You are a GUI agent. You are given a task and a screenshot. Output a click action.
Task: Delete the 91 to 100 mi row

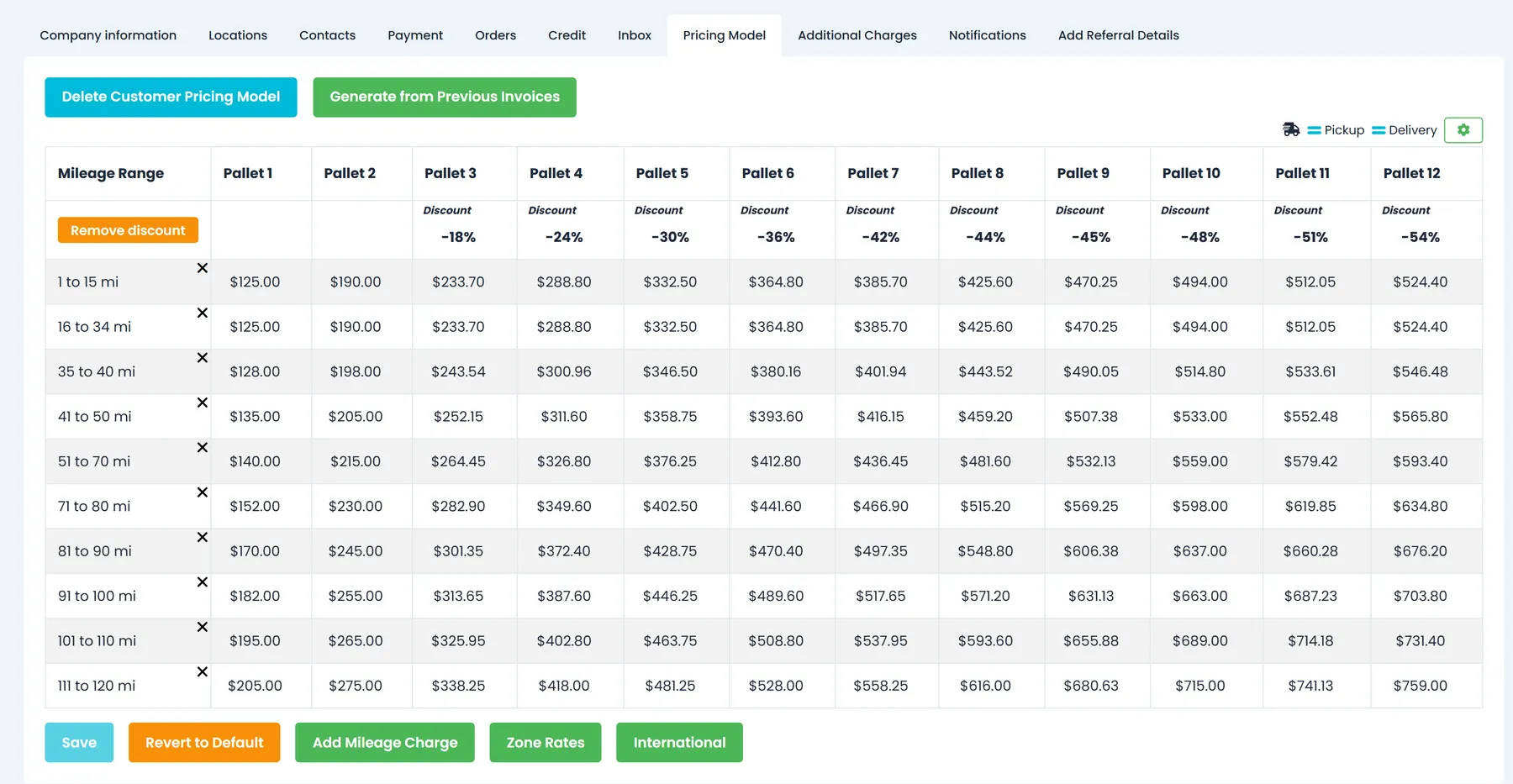click(x=203, y=582)
